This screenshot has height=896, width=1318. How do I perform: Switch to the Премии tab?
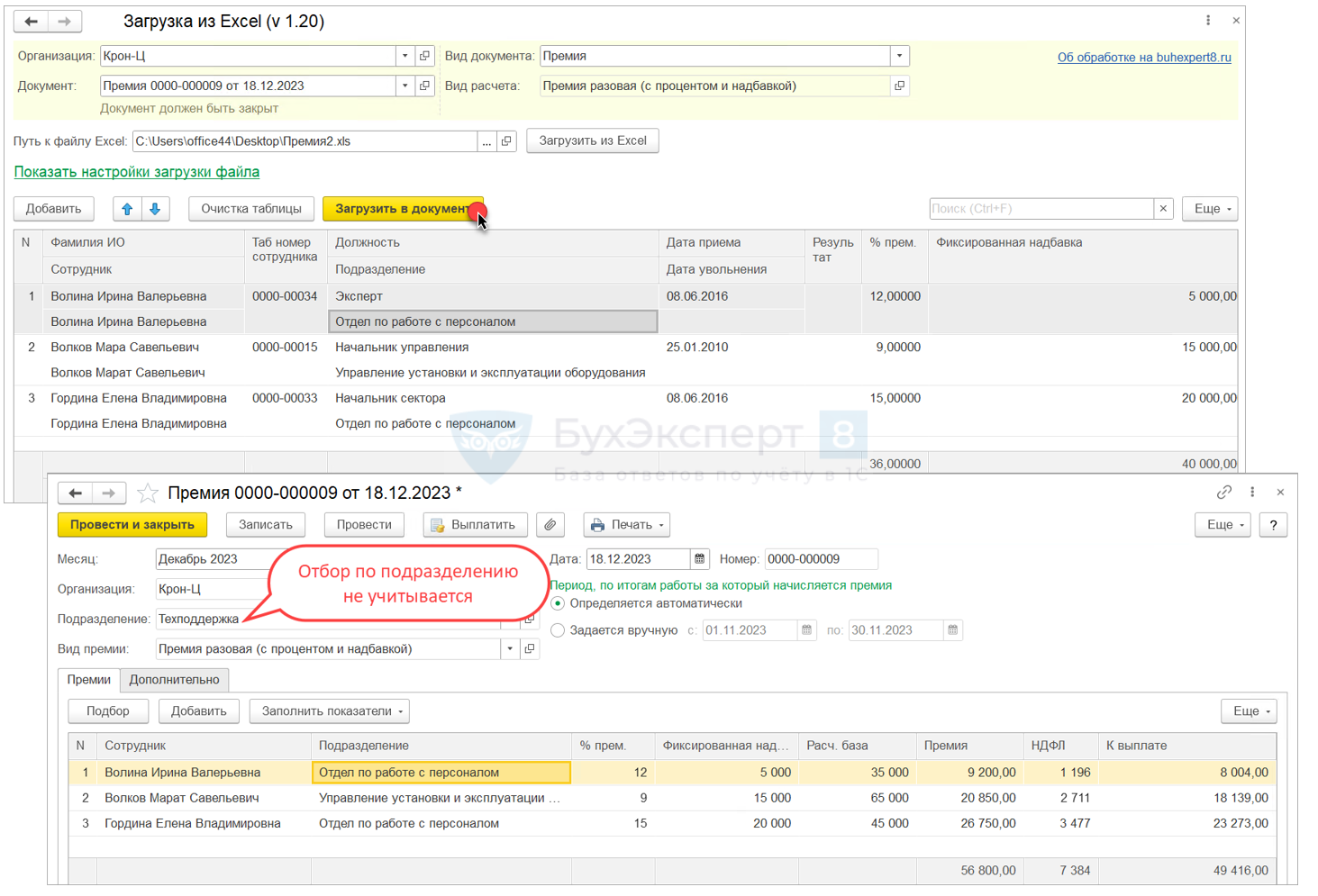coord(88,680)
